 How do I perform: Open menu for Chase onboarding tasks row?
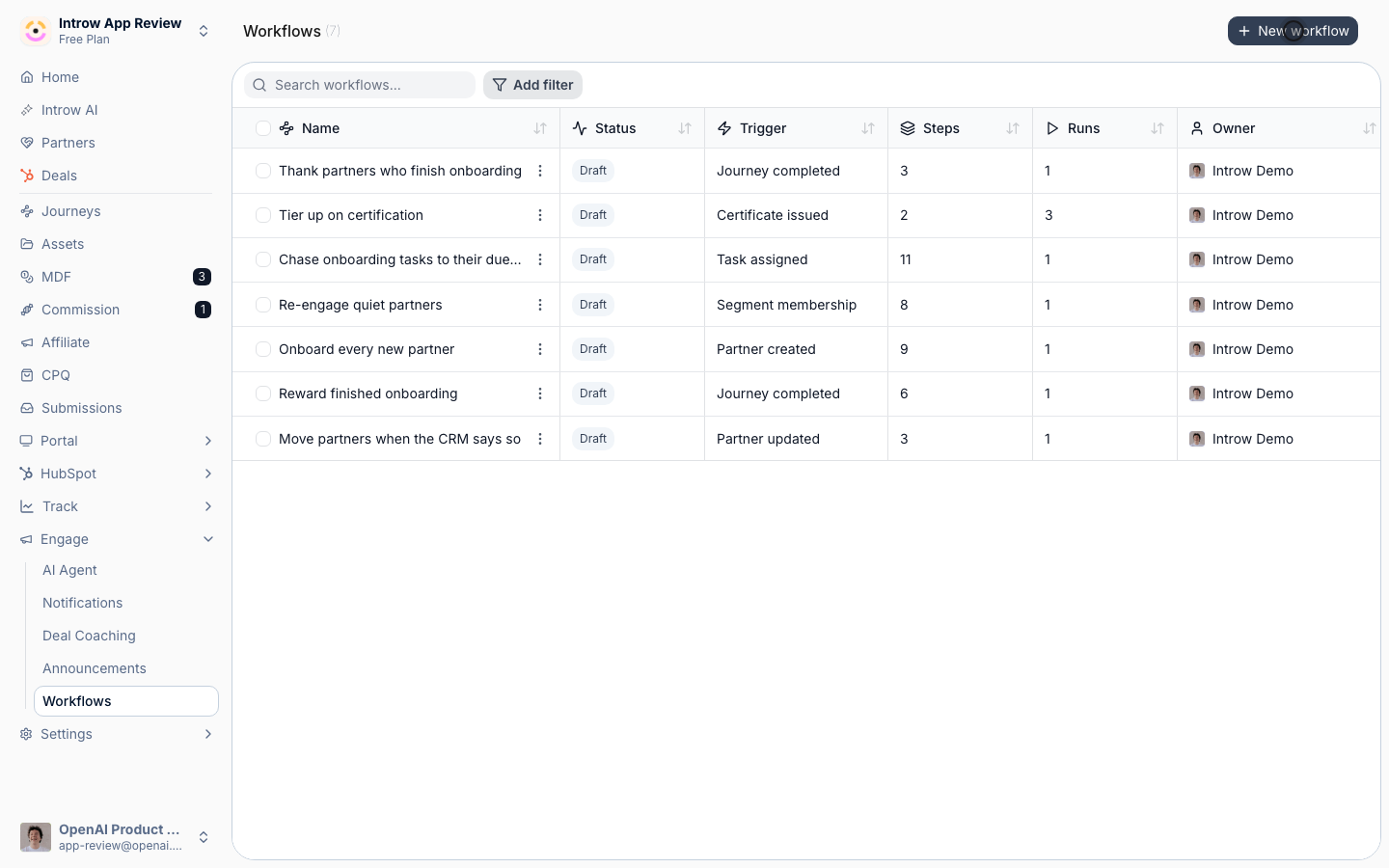point(540,259)
